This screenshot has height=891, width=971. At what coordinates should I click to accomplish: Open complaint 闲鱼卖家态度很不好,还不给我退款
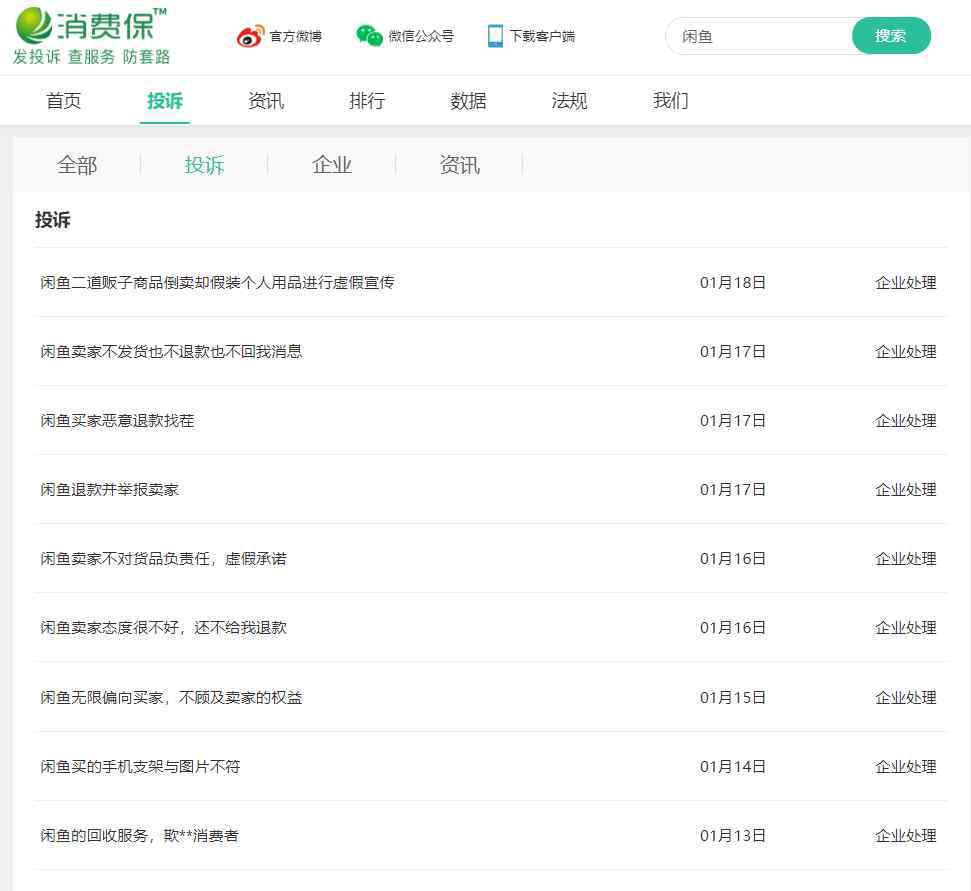pos(163,628)
